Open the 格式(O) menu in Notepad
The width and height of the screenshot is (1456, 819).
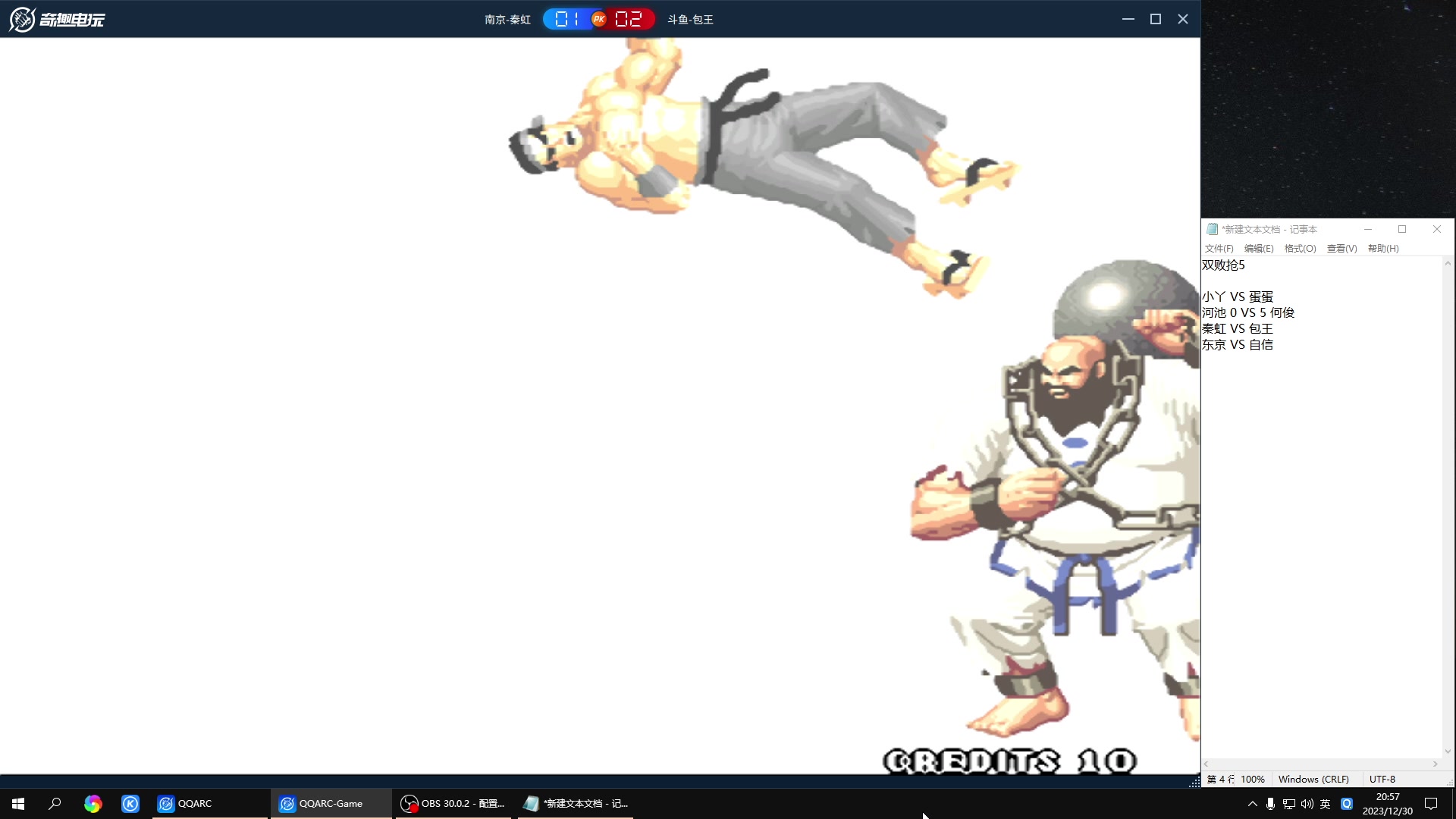(x=1300, y=249)
